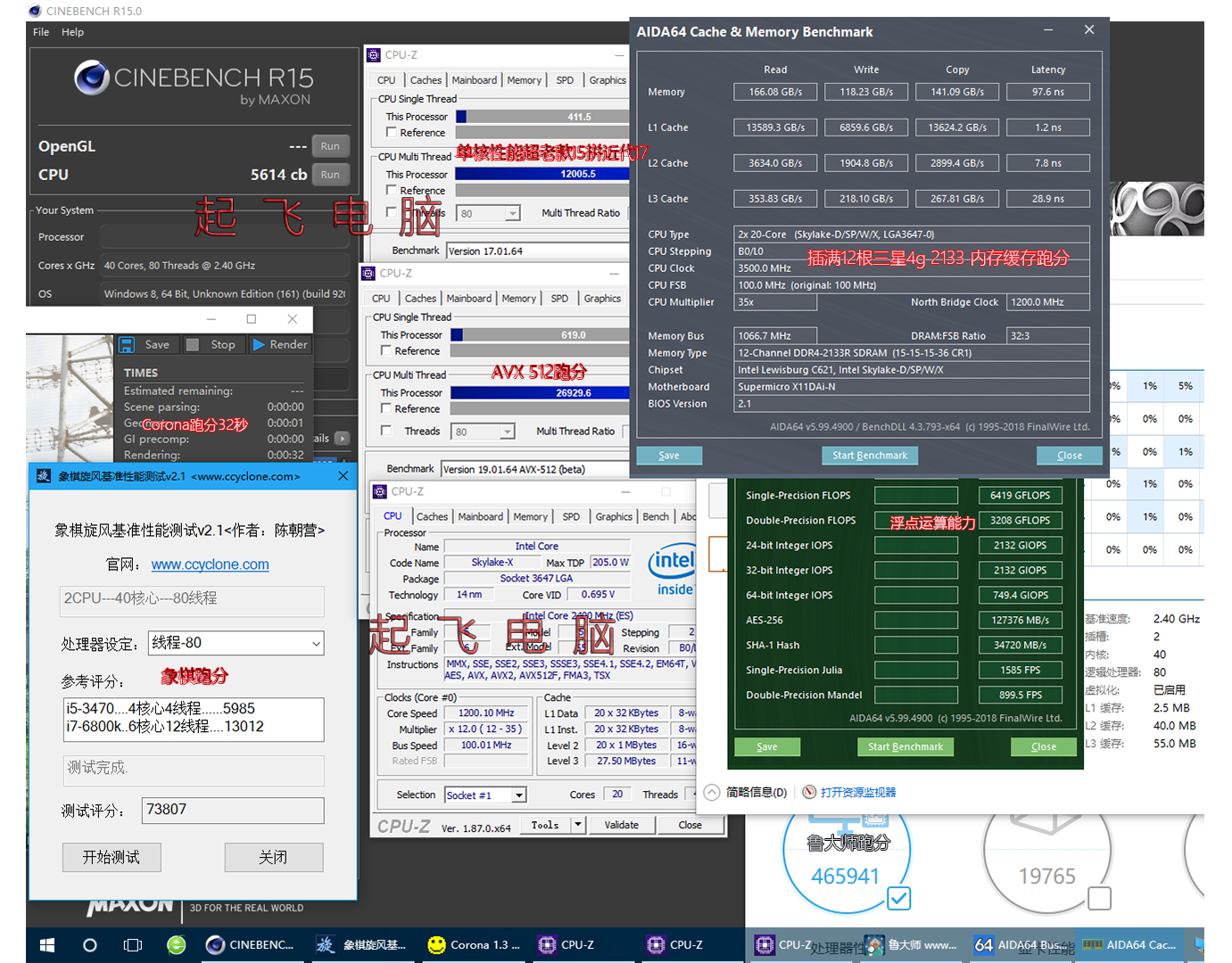The height and width of the screenshot is (963, 1232).
Task: Open Cortana search circle on taskbar
Action: pyautogui.click(x=90, y=945)
